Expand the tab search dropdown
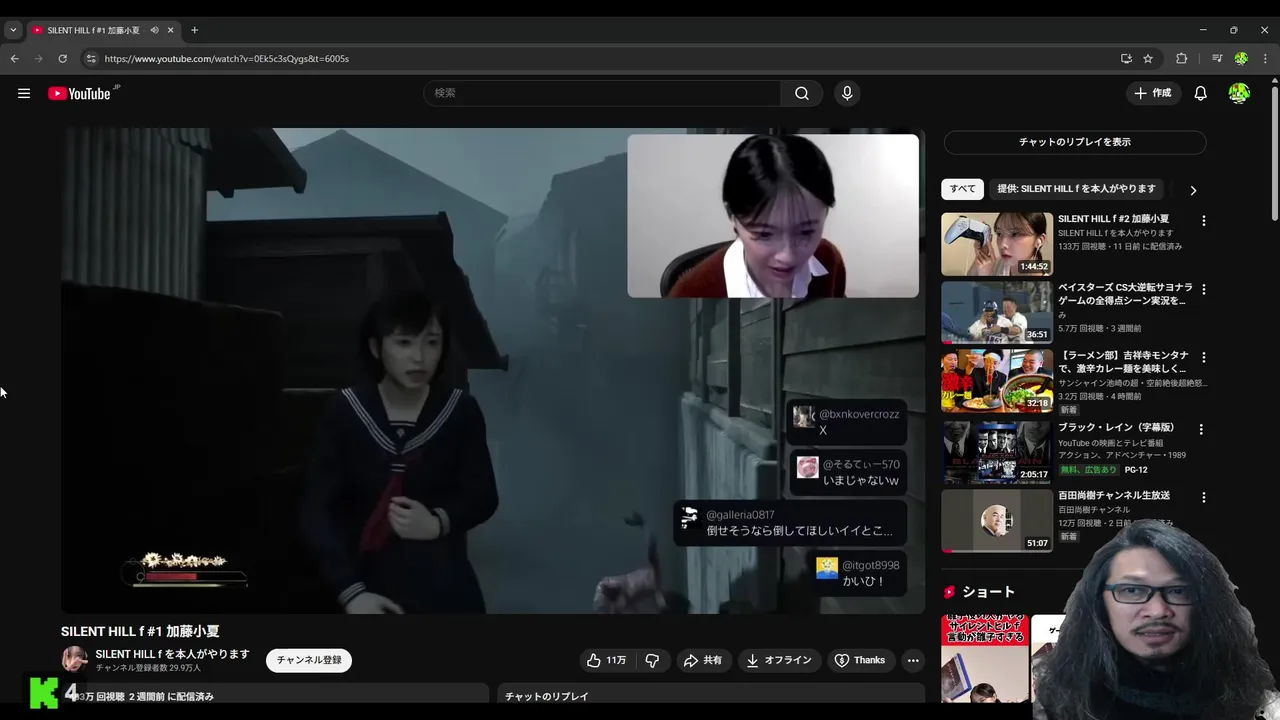This screenshot has width=1280, height=720. coord(13,30)
